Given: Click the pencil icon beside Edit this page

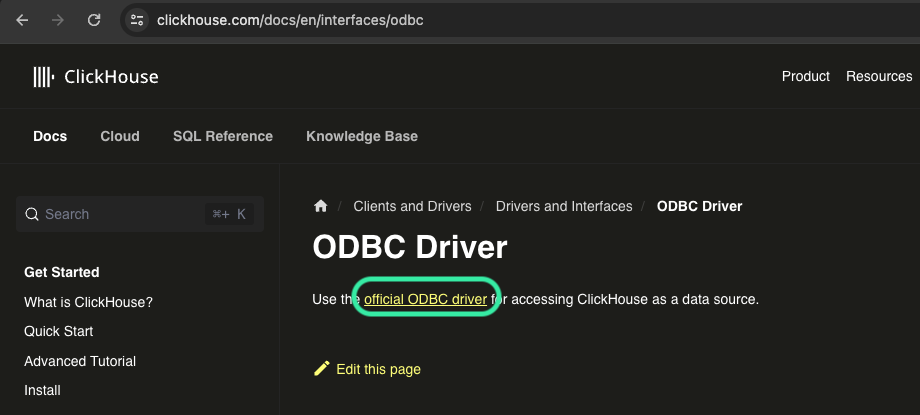Looking at the screenshot, I should pos(322,369).
